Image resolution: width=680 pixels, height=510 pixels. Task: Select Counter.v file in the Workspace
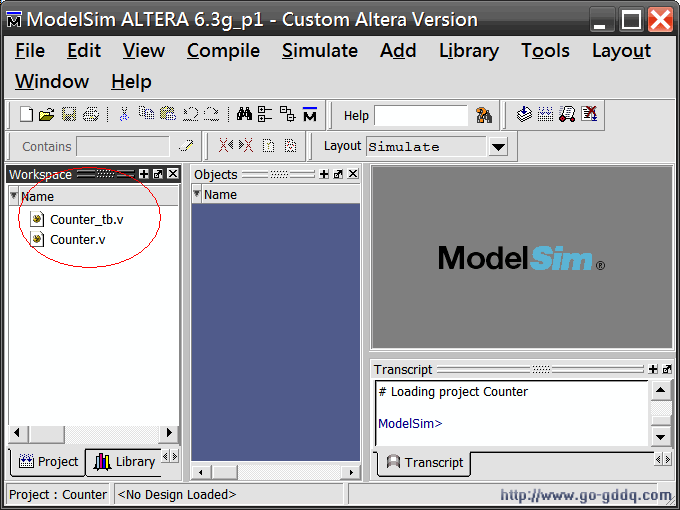coord(77,239)
